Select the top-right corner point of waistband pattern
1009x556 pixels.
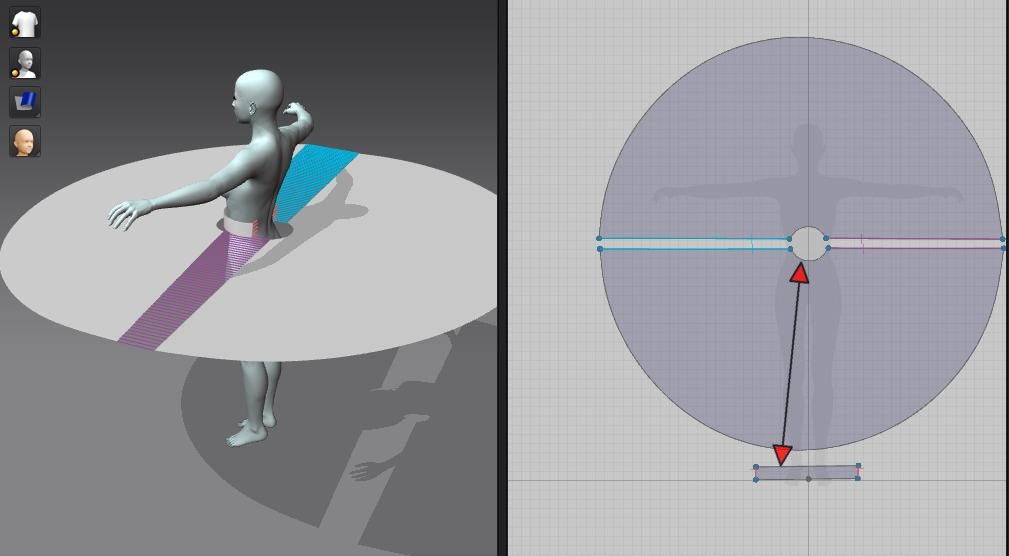pos(858,467)
